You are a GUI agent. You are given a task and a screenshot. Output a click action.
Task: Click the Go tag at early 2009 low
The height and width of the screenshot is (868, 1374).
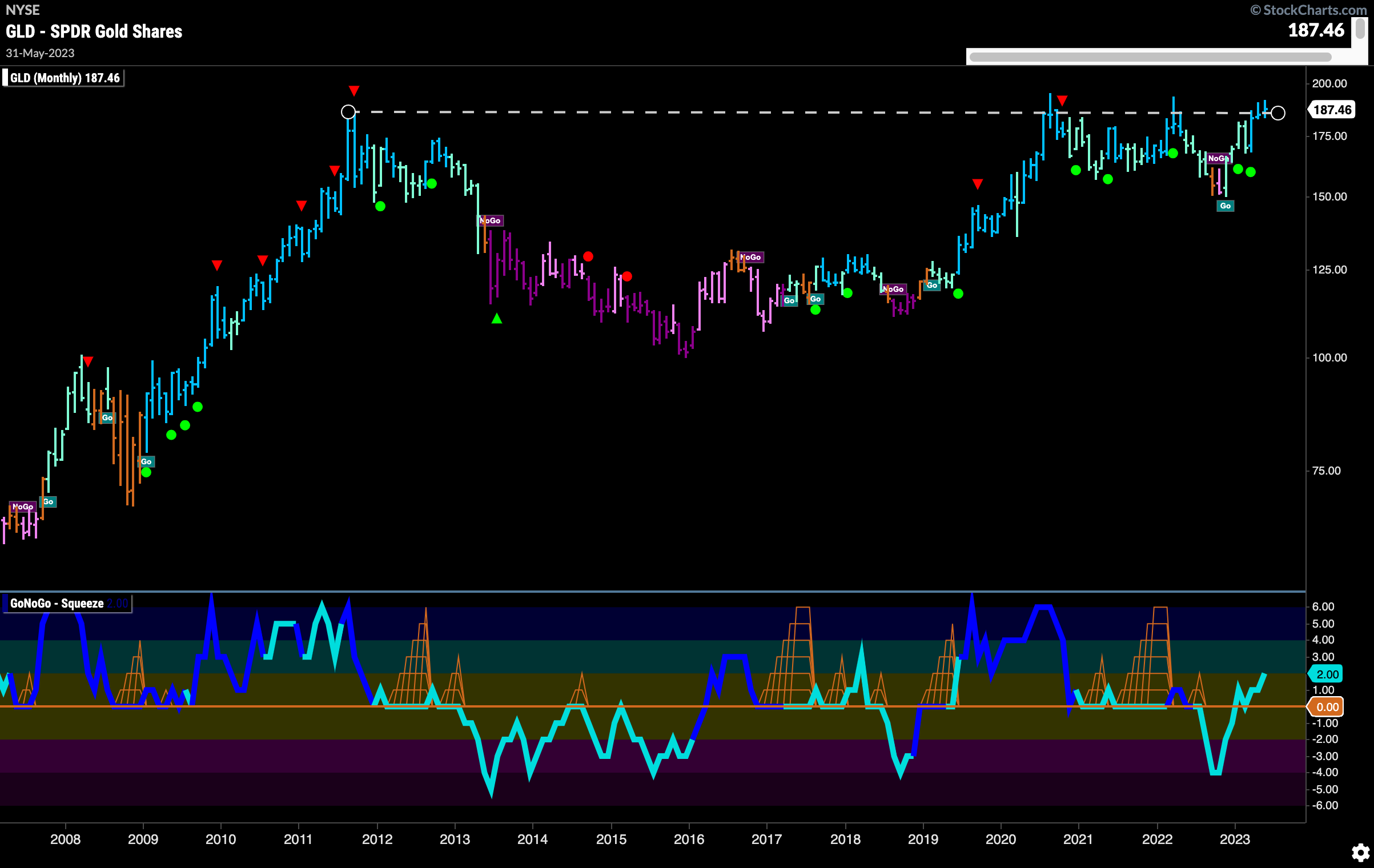(146, 462)
